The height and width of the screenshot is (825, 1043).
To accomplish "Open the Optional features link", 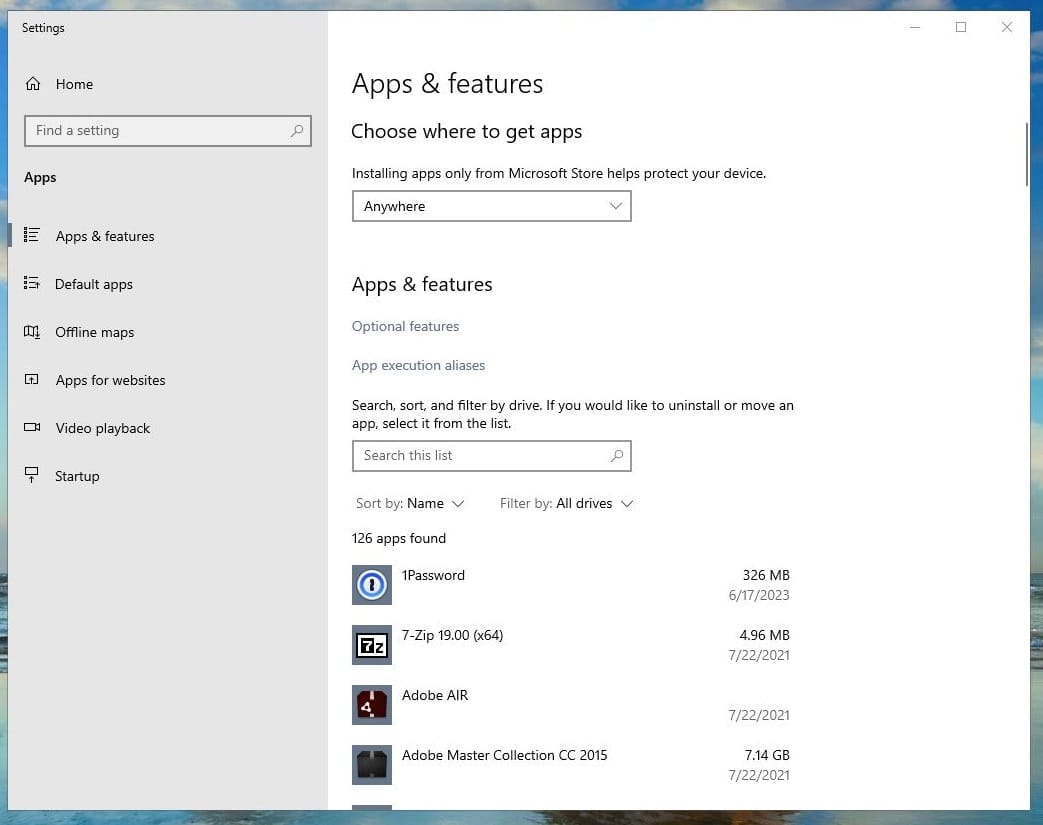I will pos(405,326).
